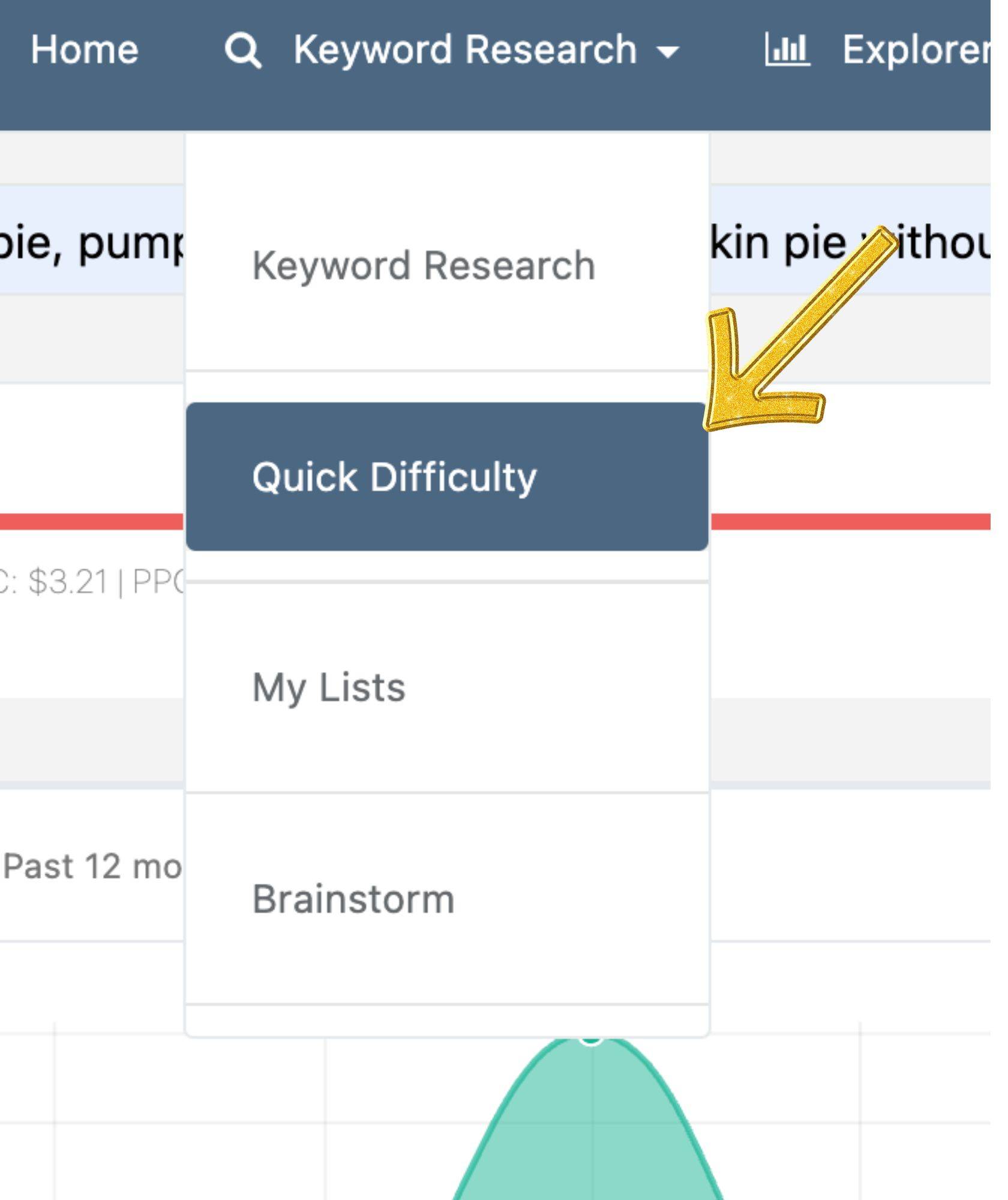Screen dimensions: 1008x1200
Task: Click red difficulty bar left of menu
Action: [92, 521]
